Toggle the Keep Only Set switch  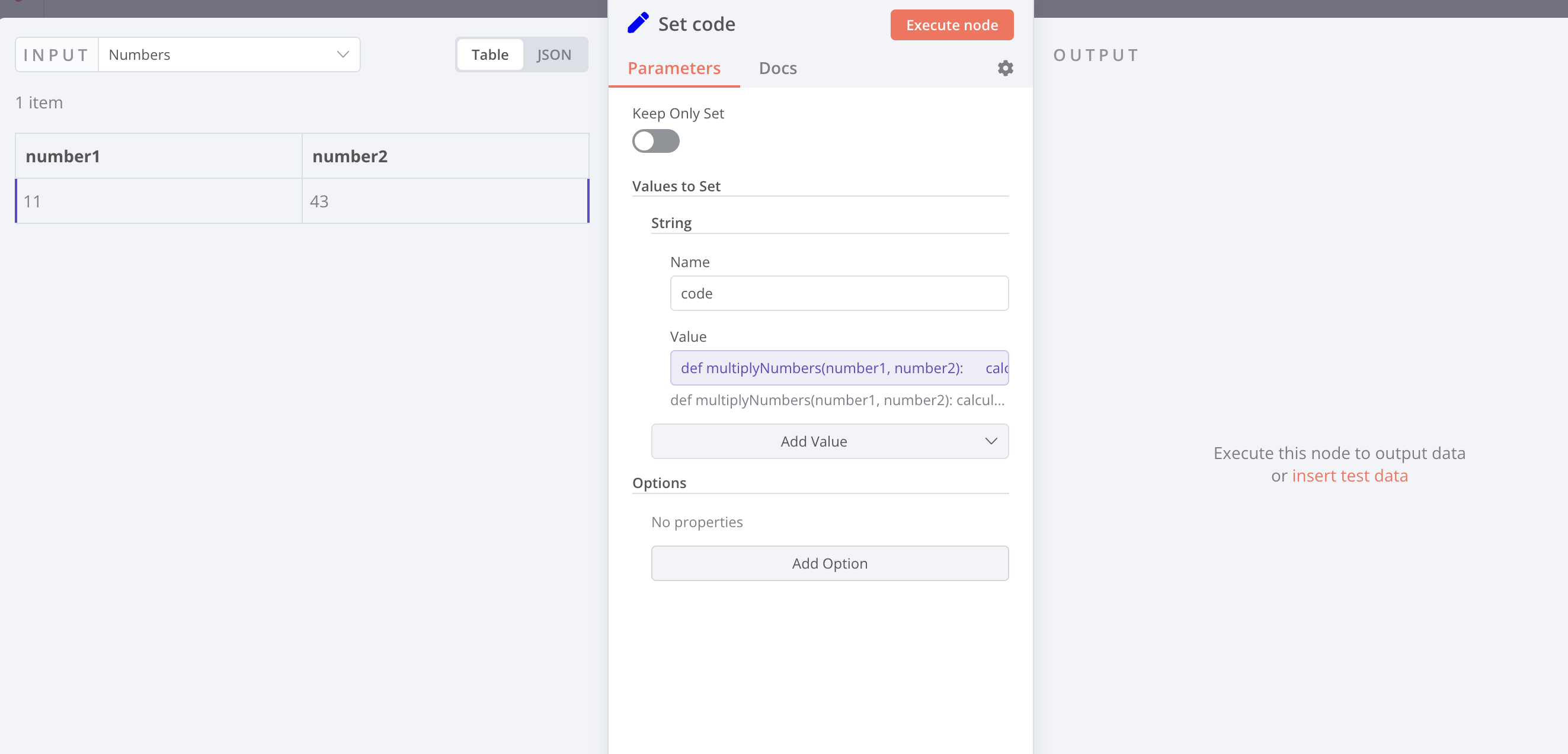click(x=655, y=141)
